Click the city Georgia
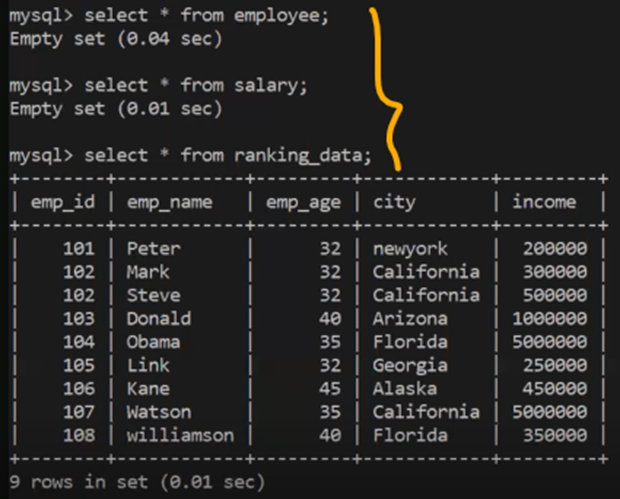Screen dimensions: 620x499 coord(410,366)
